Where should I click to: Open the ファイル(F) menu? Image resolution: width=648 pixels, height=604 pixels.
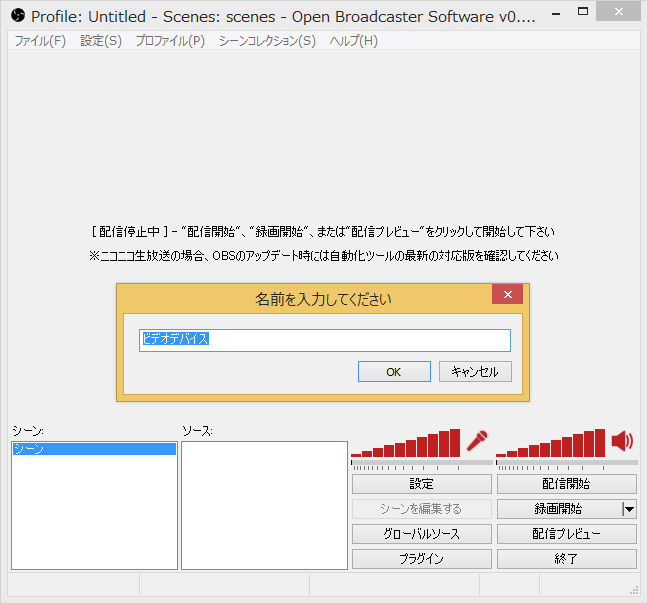[x=40, y=41]
